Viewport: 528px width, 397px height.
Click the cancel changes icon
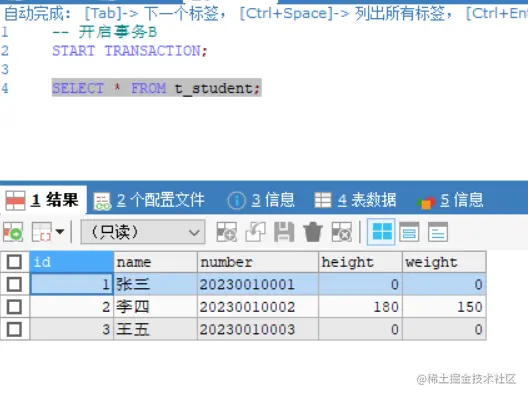pos(342,232)
